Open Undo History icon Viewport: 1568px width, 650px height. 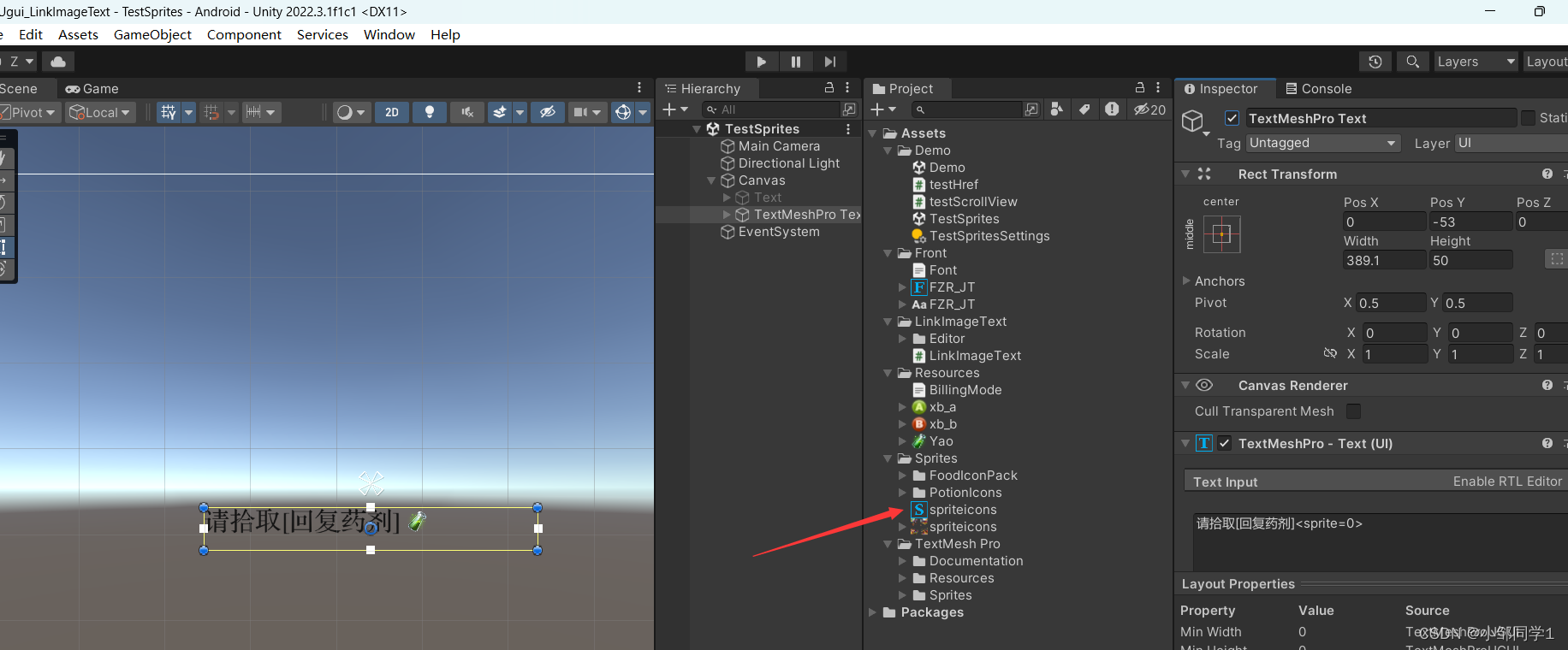click(1375, 62)
